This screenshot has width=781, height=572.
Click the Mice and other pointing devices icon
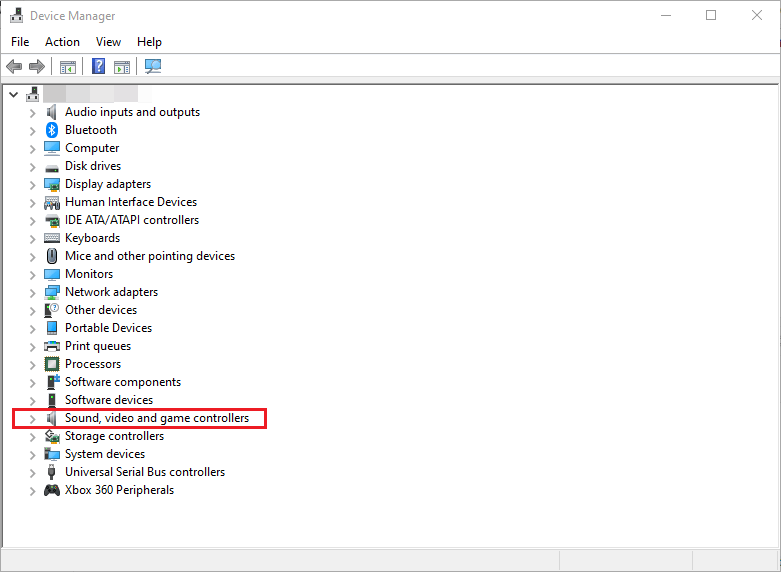tap(52, 256)
